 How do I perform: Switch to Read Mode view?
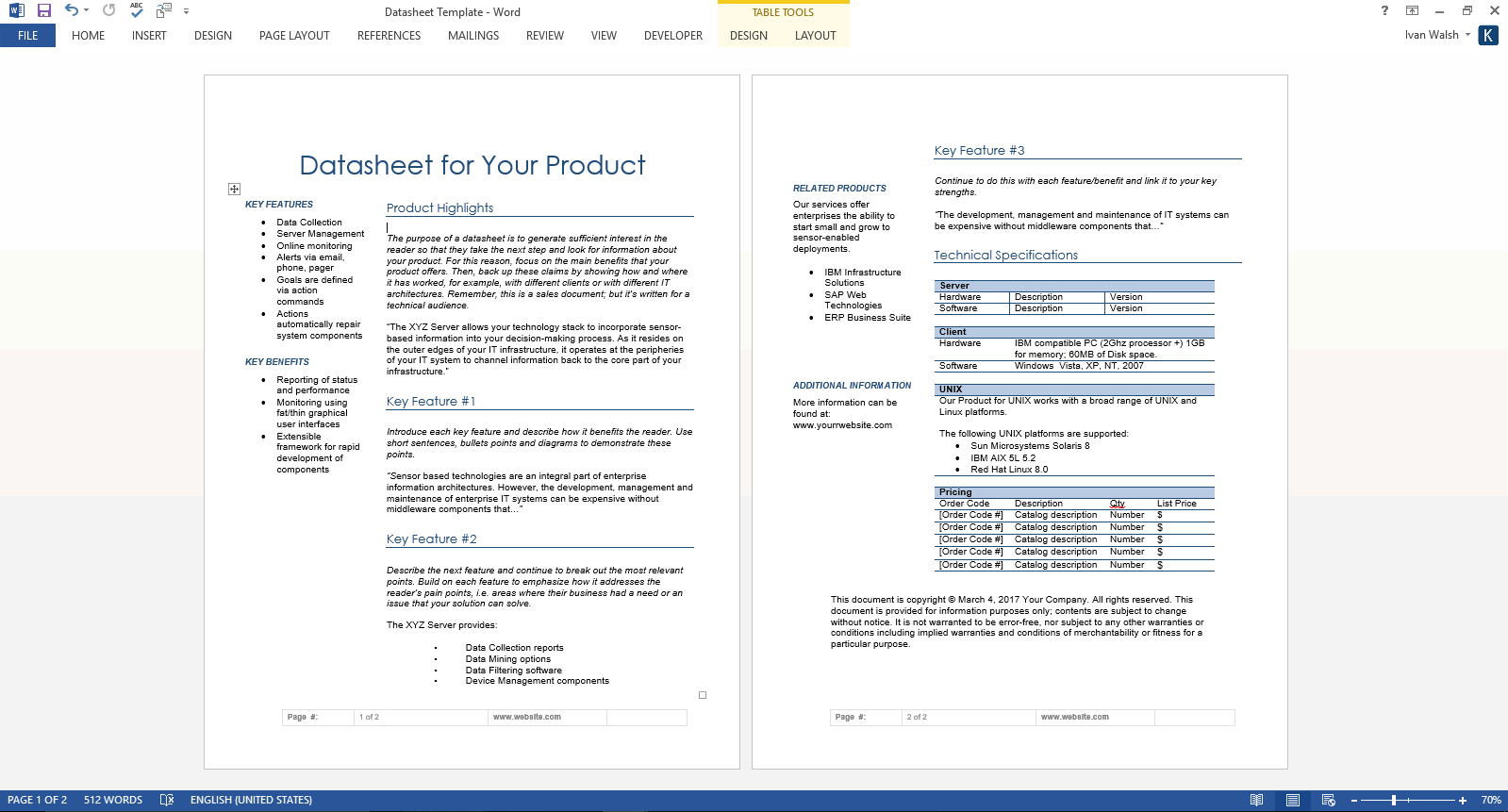pyautogui.click(x=1256, y=800)
